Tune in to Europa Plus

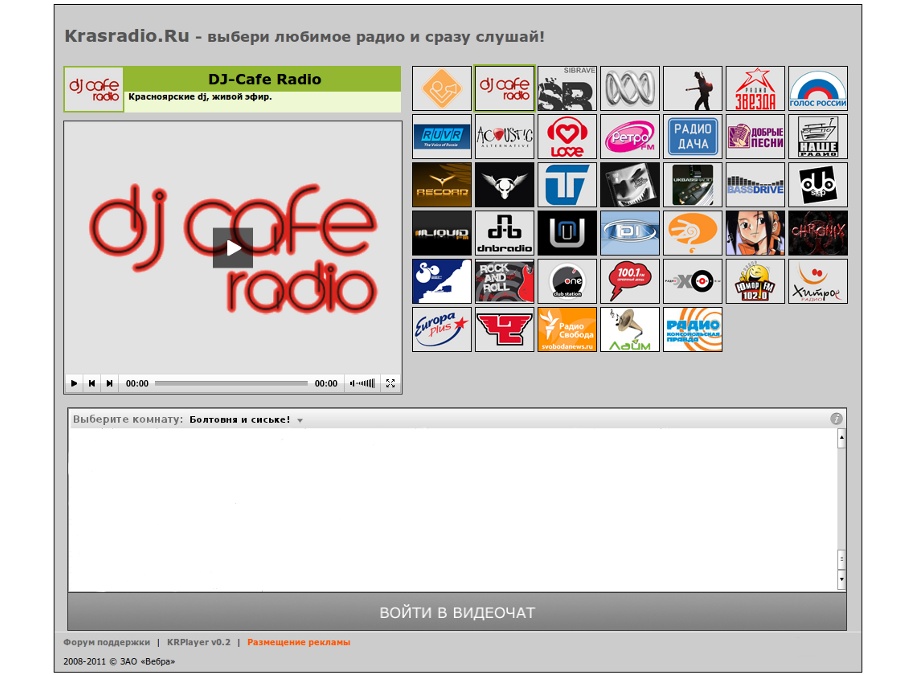pyautogui.click(x=441, y=329)
